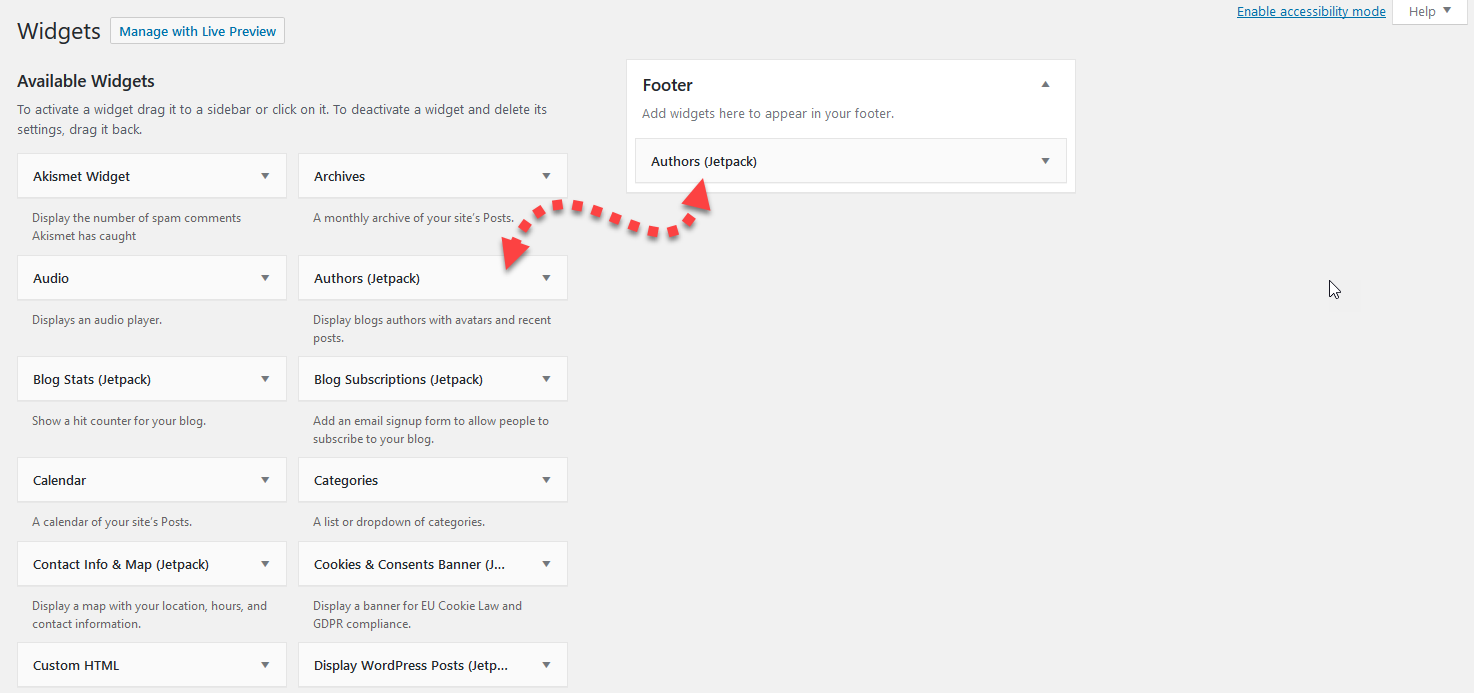Image resolution: width=1474 pixels, height=693 pixels.
Task: Expand the Custom HTML widget arrow
Action: (265, 665)
